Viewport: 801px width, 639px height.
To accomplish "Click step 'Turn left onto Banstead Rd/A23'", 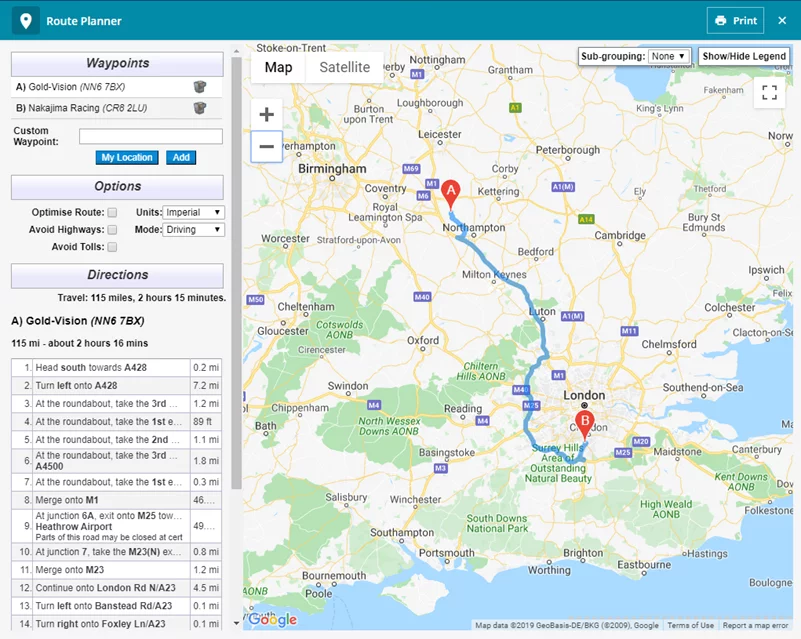I will (116, 606).
